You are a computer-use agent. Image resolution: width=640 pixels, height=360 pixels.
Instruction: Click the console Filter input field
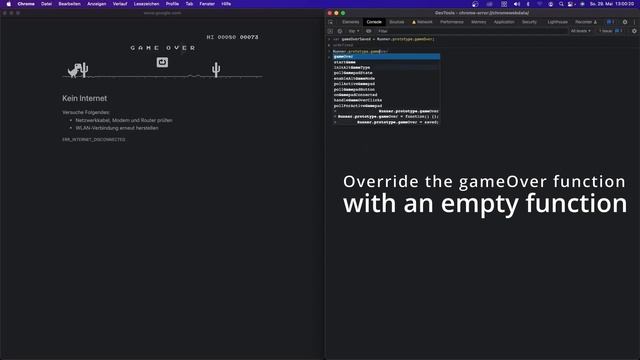[471, 31]
